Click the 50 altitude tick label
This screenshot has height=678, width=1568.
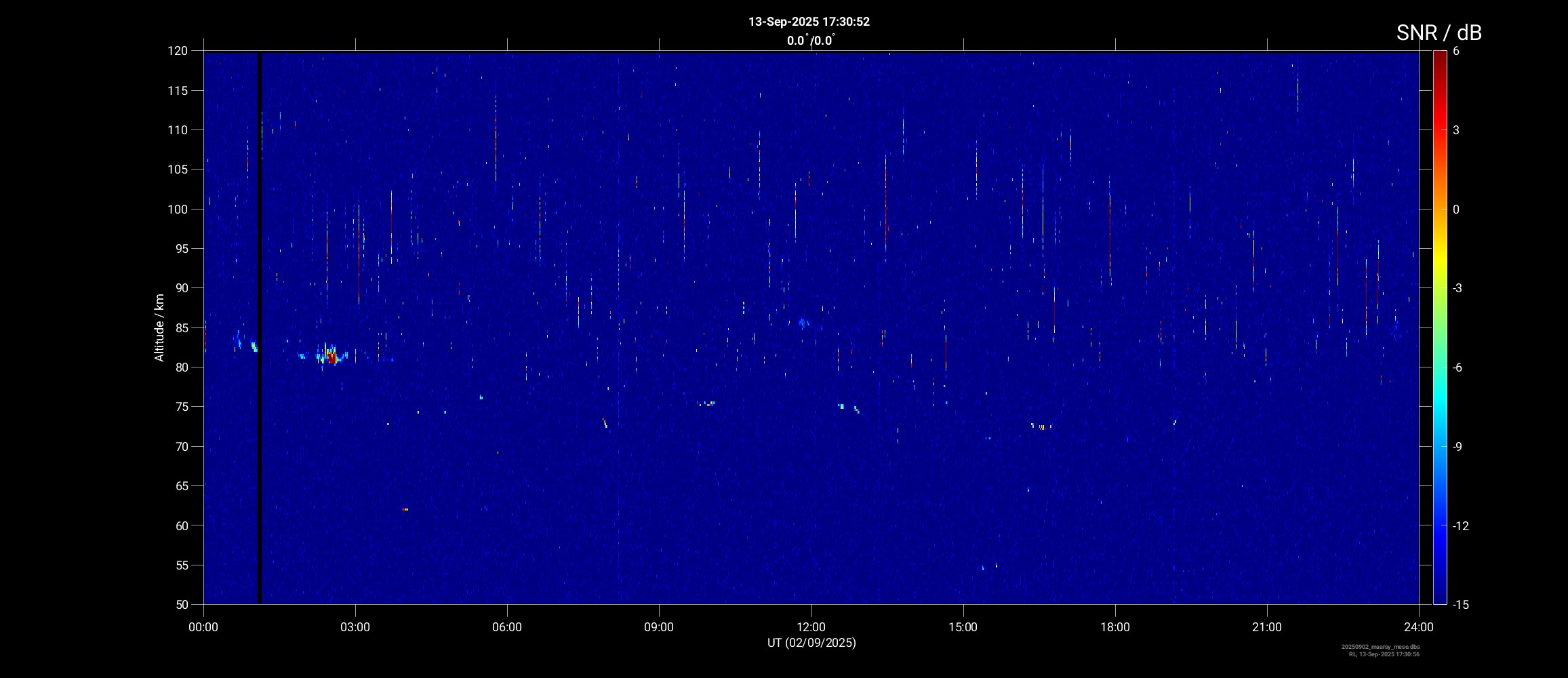(180, 604)
